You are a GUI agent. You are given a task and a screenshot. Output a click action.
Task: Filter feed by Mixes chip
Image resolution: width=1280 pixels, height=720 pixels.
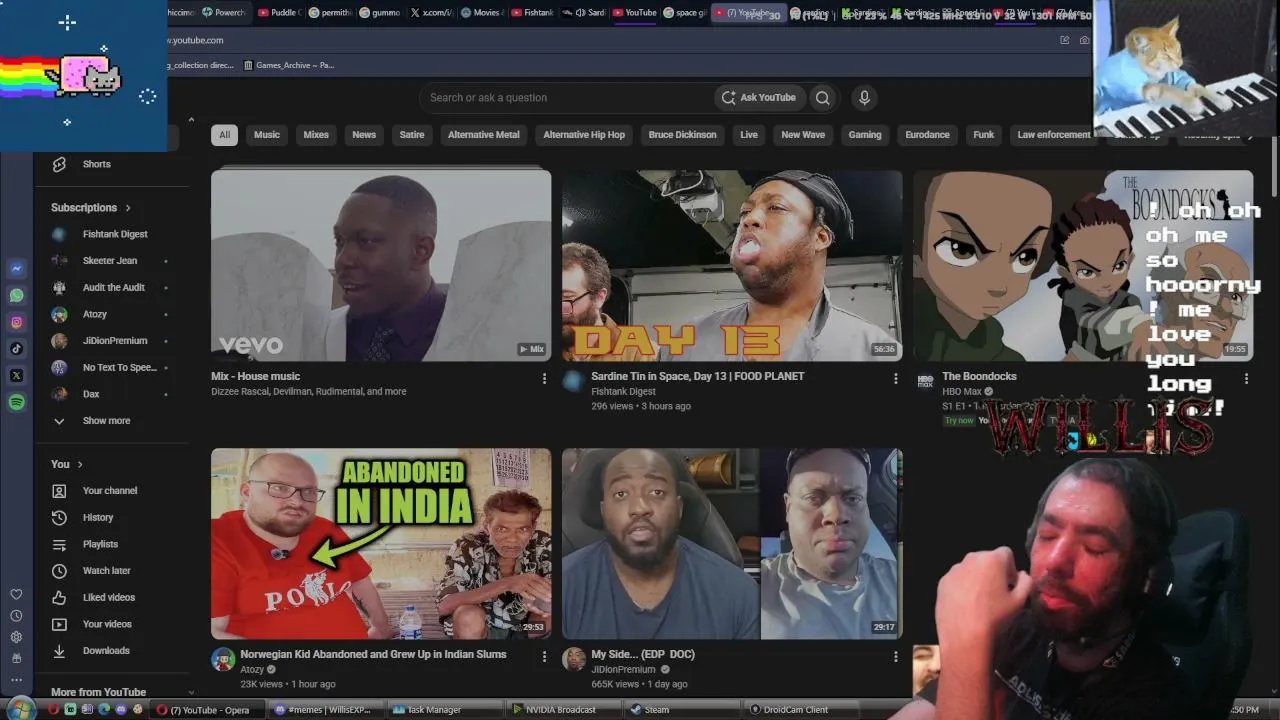(316, 135)
